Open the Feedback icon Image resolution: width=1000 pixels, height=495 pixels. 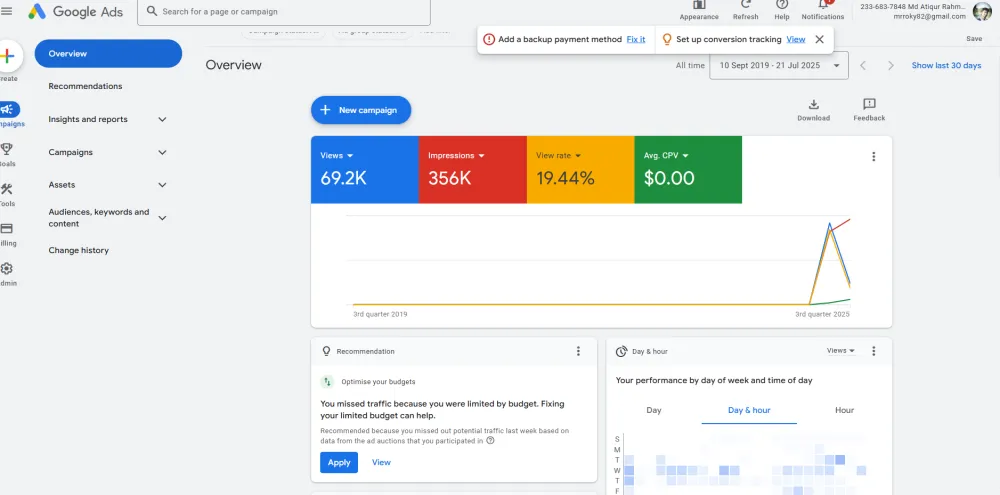pos(869,104)
